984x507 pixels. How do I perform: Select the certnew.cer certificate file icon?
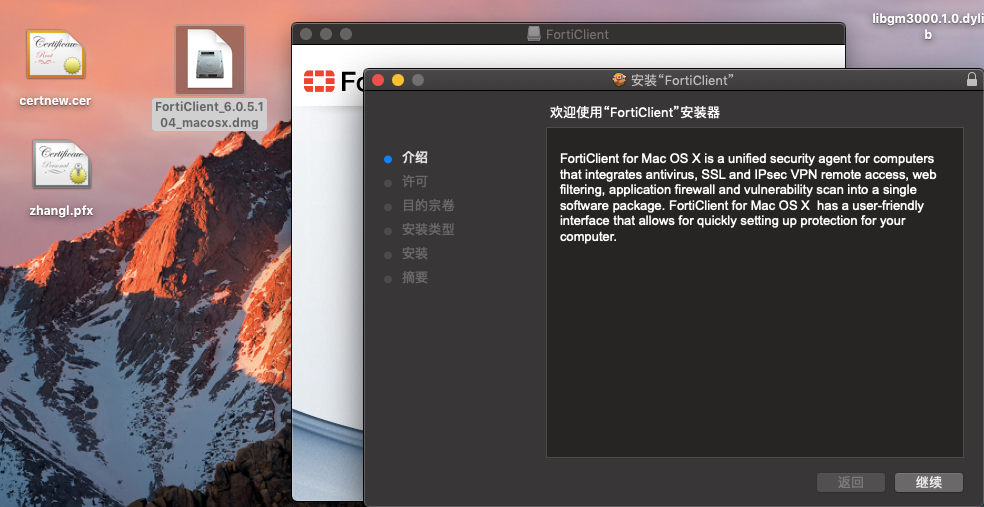pos(55,55)
